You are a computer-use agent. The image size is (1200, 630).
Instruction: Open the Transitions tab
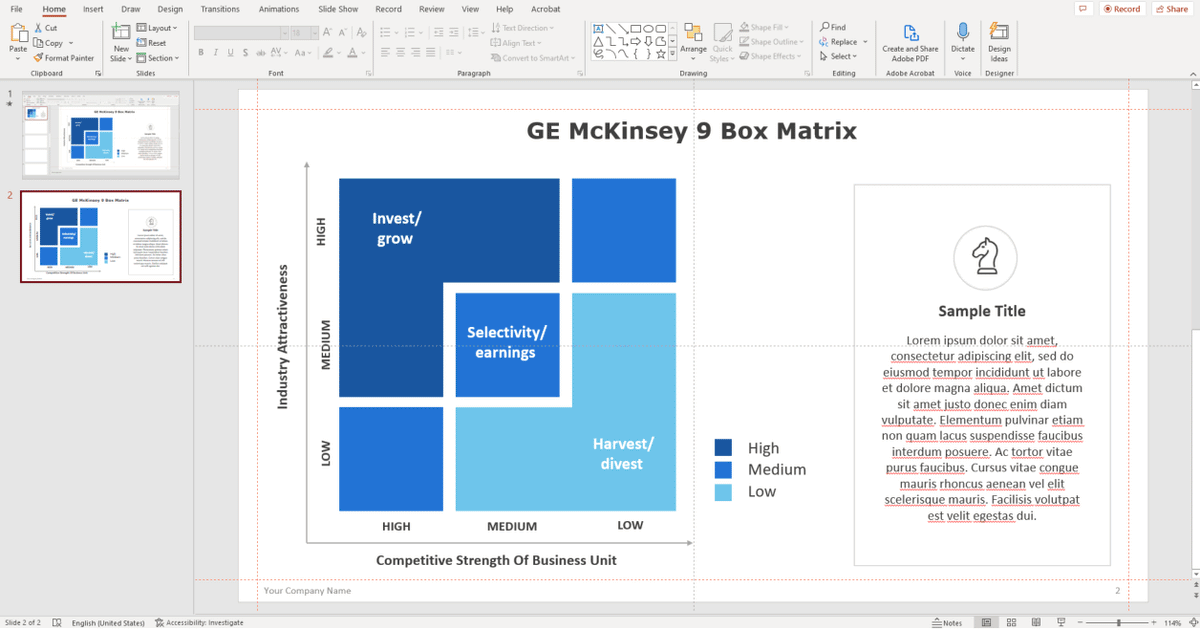coord(220,9)
